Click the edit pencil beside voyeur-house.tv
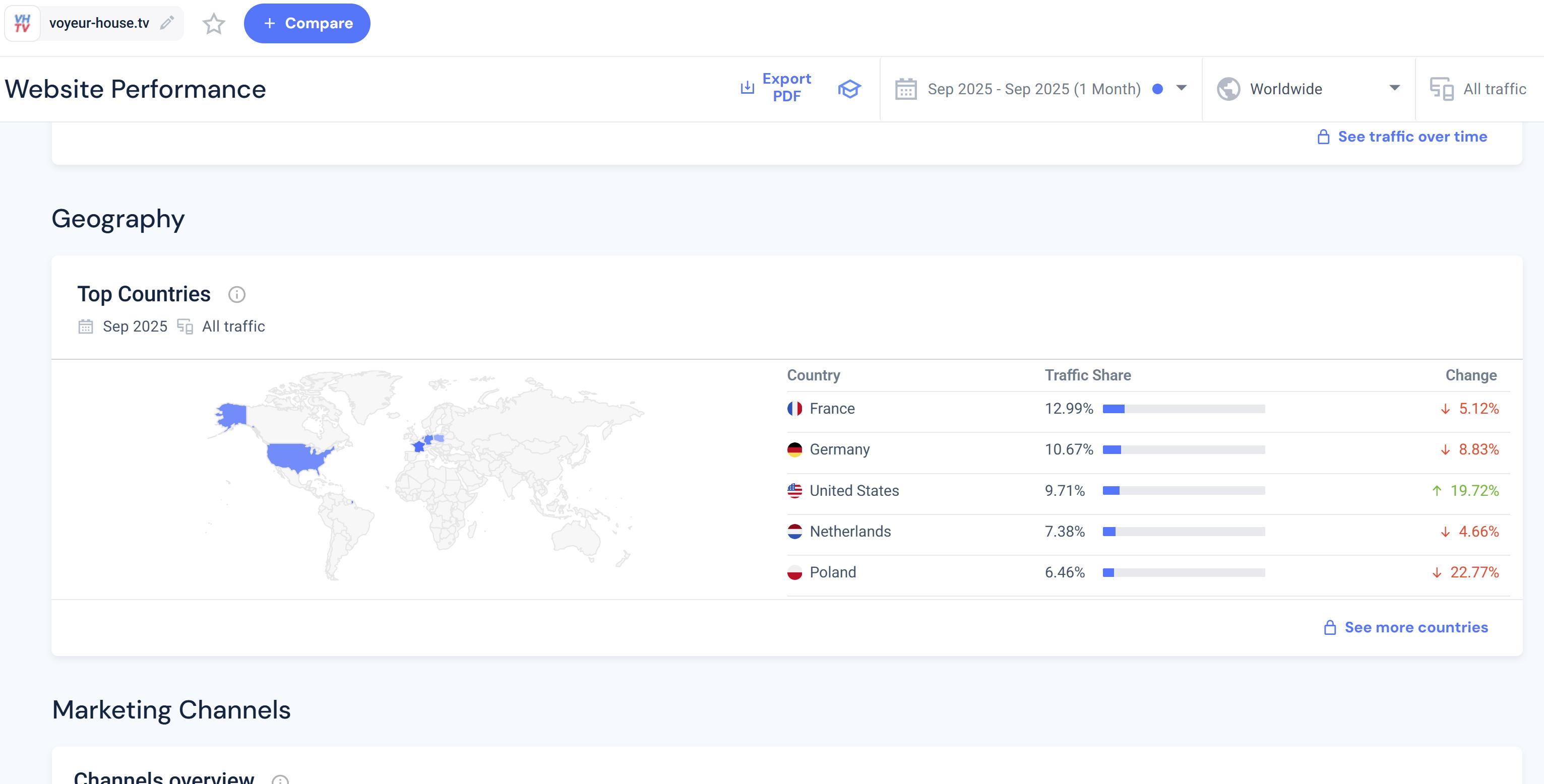1544x784 pixels. click(167, 23)
